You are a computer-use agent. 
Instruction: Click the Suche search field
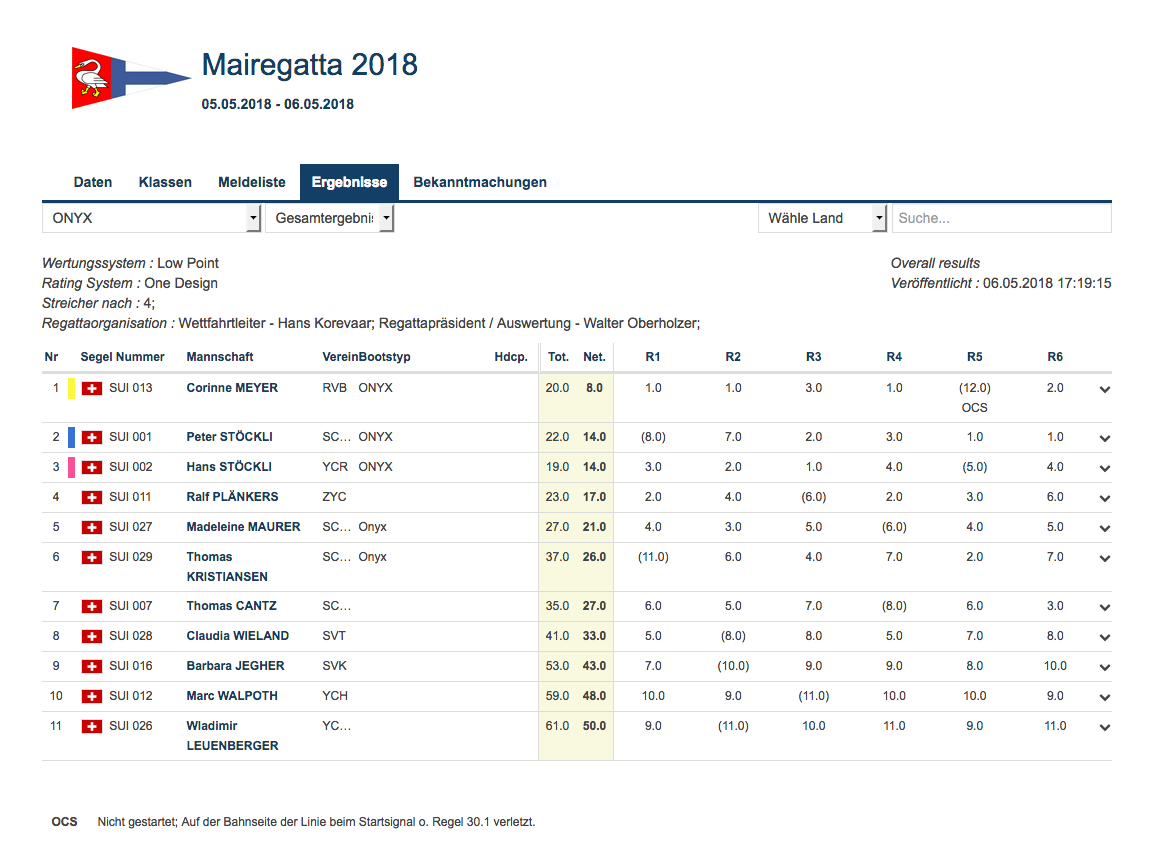pyautogui.click(x=1001, y=218)
